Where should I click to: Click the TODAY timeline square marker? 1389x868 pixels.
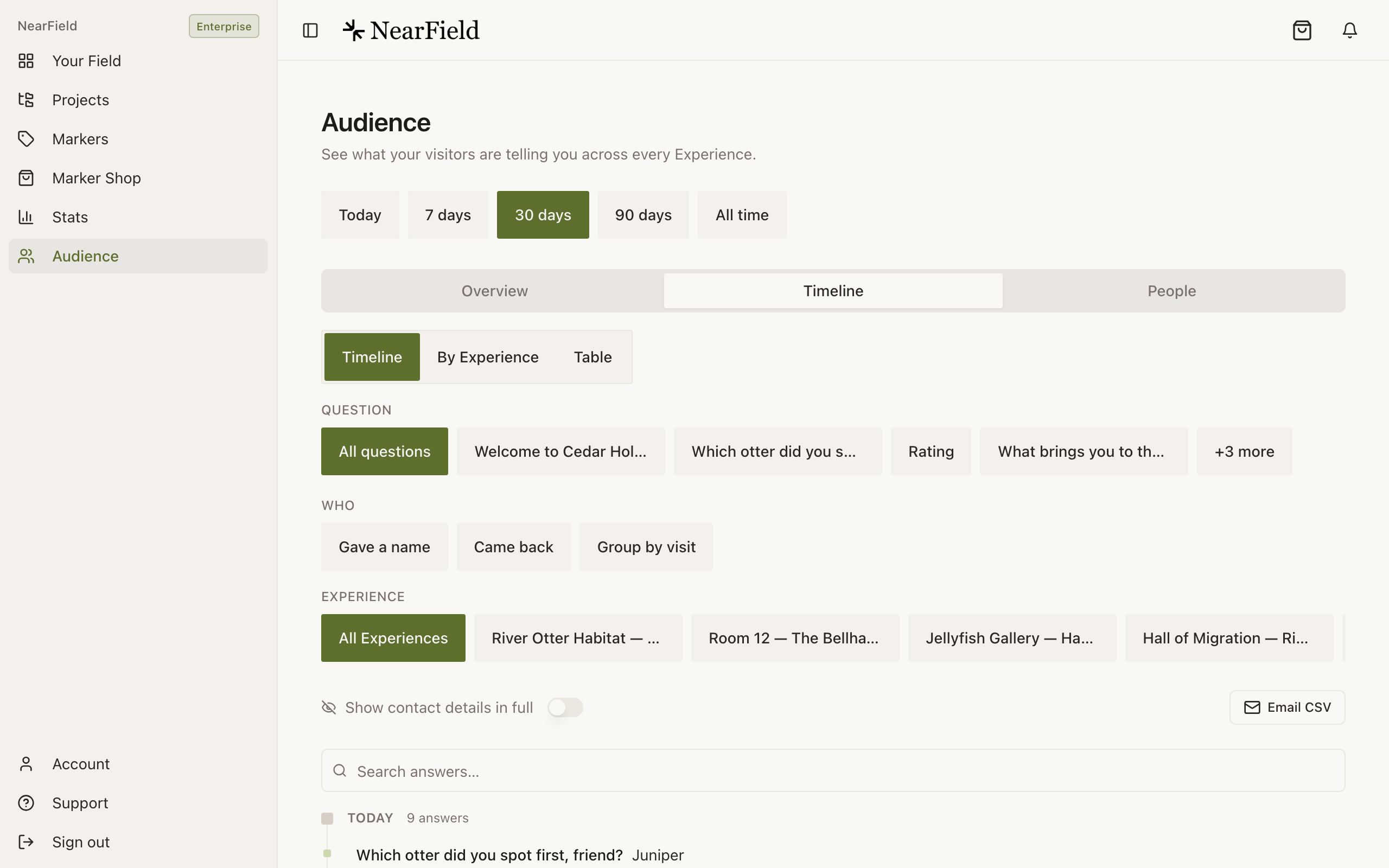327,818
